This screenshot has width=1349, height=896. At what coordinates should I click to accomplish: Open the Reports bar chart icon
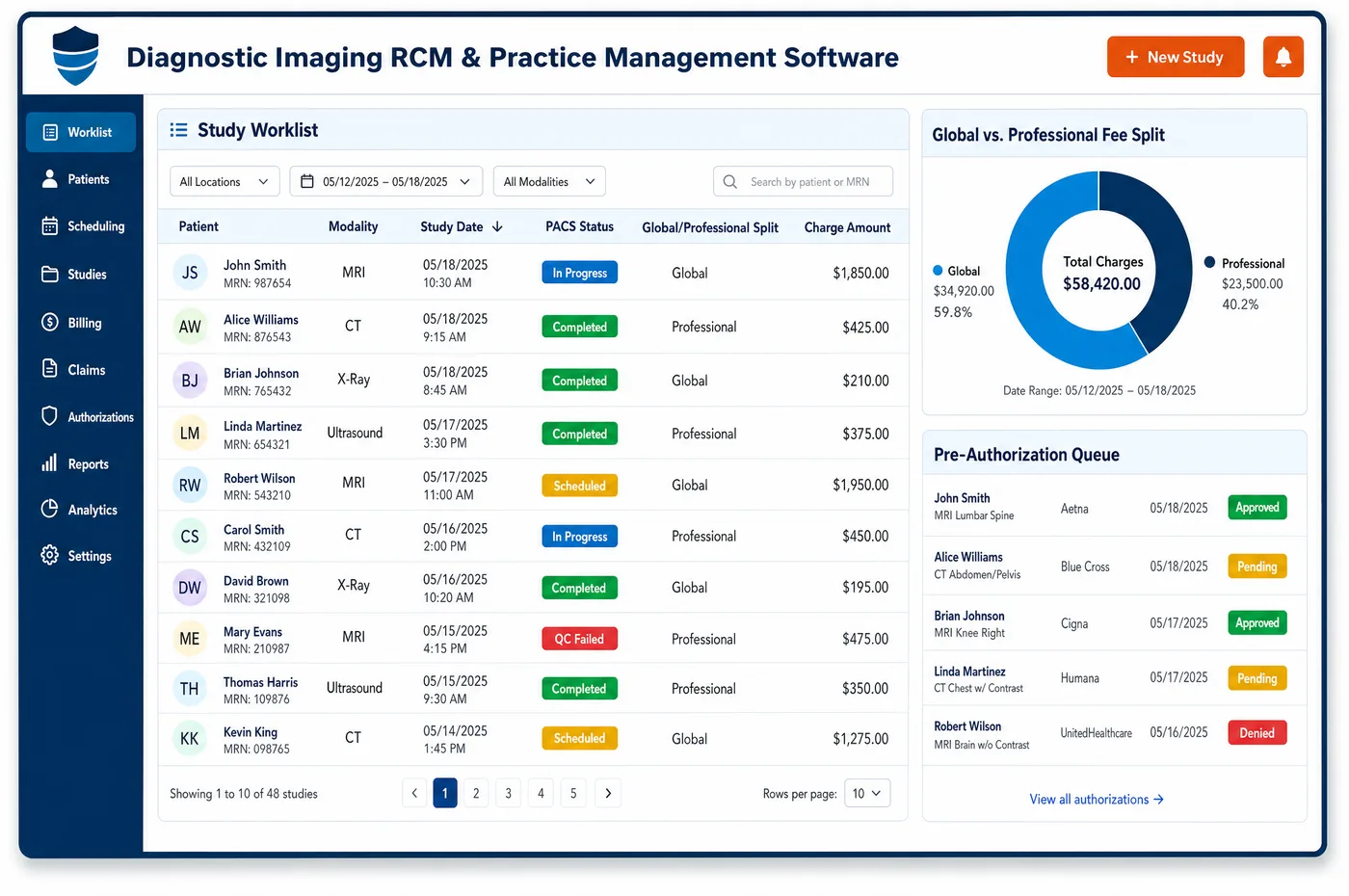pyautogui.click(x=50, y=463)
